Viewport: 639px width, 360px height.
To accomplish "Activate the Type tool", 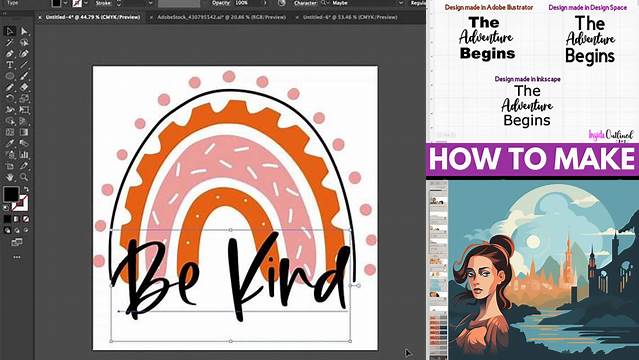I will click(x=10, y=64).
